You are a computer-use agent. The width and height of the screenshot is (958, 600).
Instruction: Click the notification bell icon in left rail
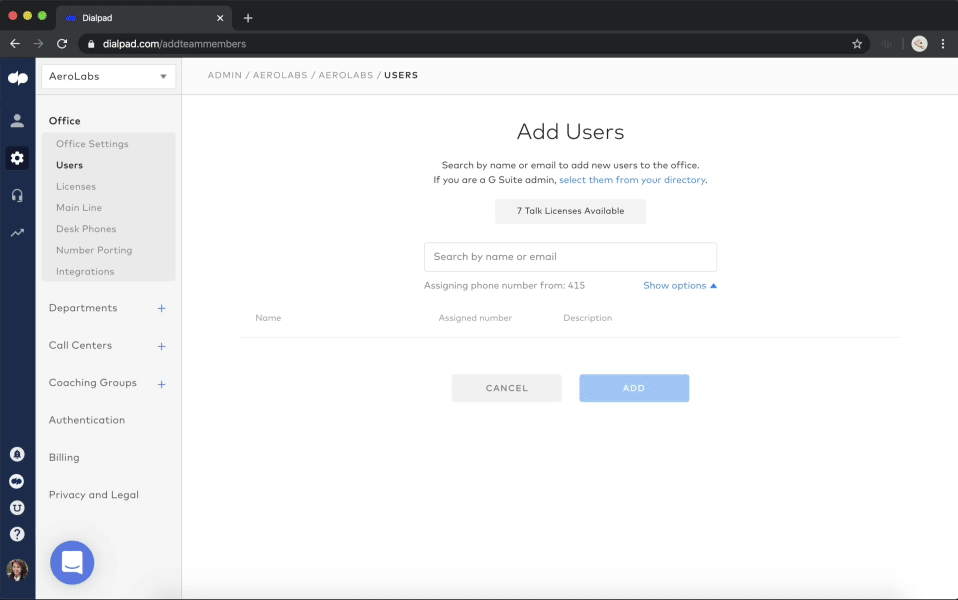17,454
